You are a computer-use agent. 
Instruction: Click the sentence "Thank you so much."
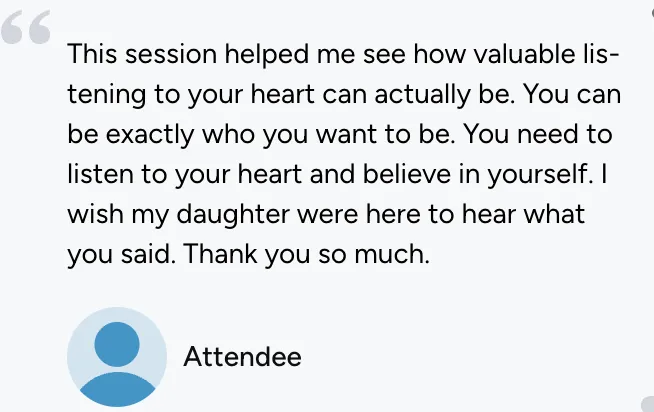306,254
